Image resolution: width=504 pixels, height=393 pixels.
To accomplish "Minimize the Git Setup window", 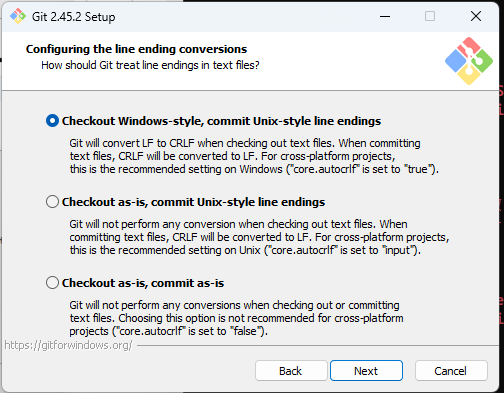I will [385, 16].
